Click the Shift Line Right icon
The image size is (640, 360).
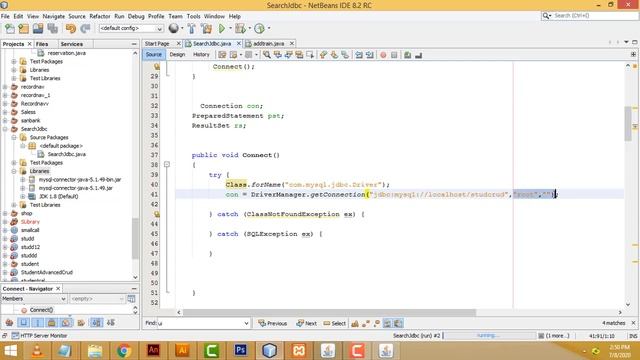tap(369, 55)
